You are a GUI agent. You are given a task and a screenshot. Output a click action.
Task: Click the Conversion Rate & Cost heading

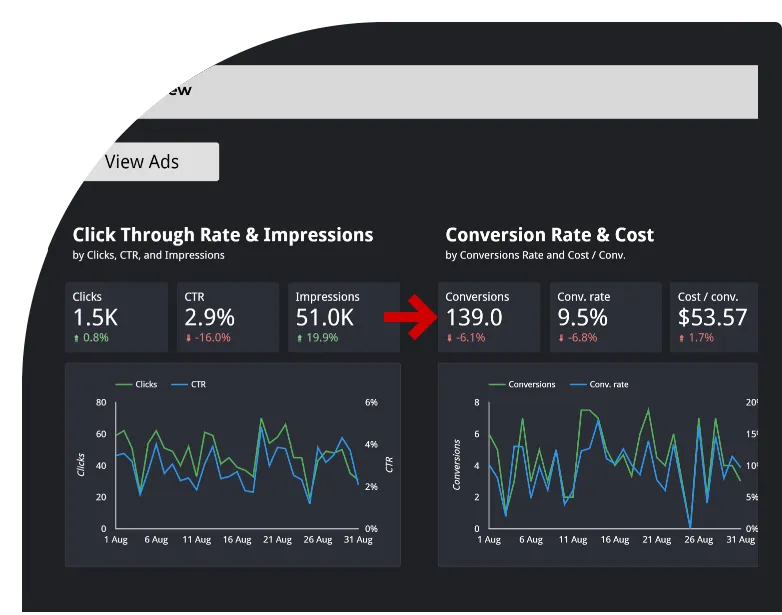pyautogui.click(x=549, y=235)
